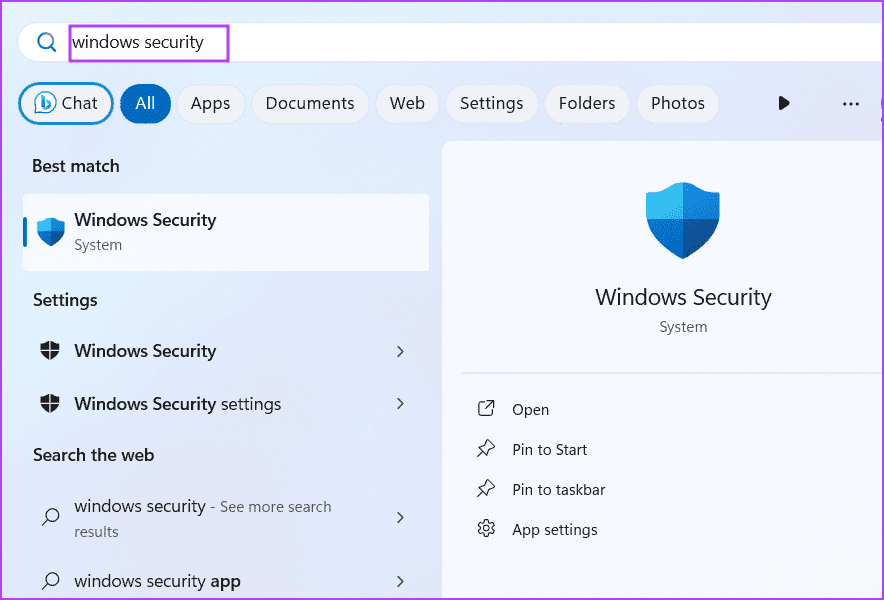This screenshot has height=600, width=884.
Task: Click the Bing Chat icon
Action: [x=45, y=103]
